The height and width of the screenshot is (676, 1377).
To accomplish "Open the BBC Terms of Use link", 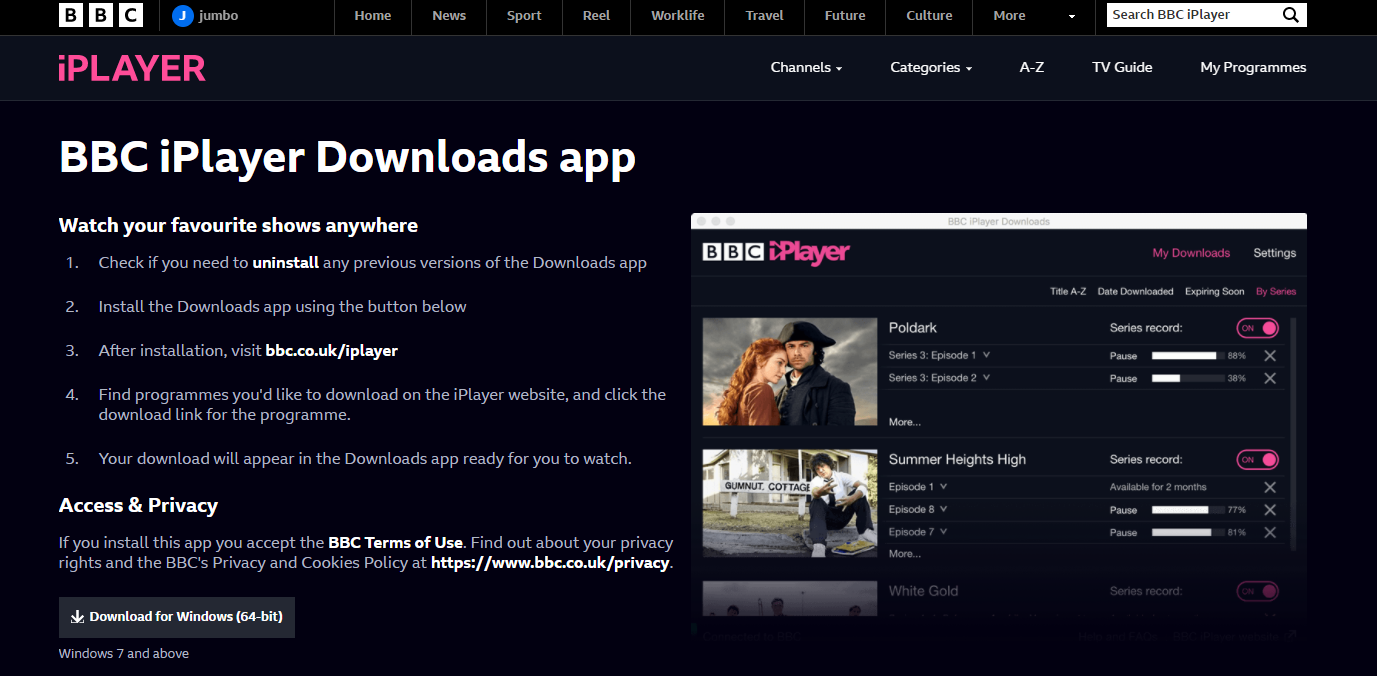I will tap(396, 543).
